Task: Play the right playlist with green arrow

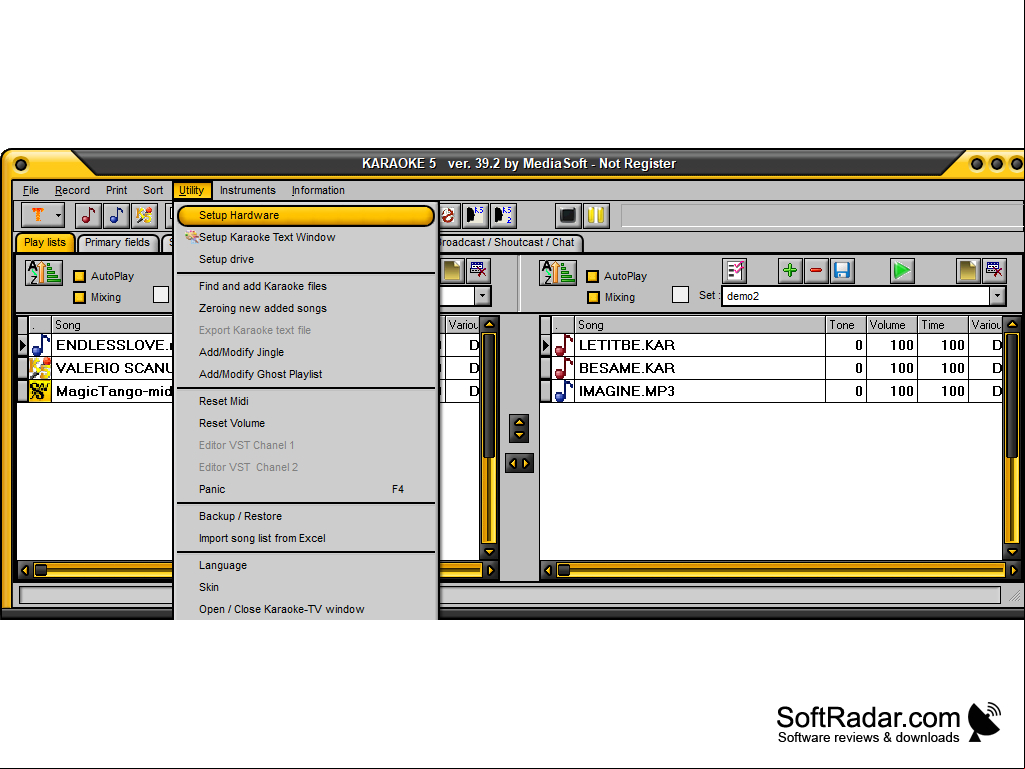Action: click(901, 271)
